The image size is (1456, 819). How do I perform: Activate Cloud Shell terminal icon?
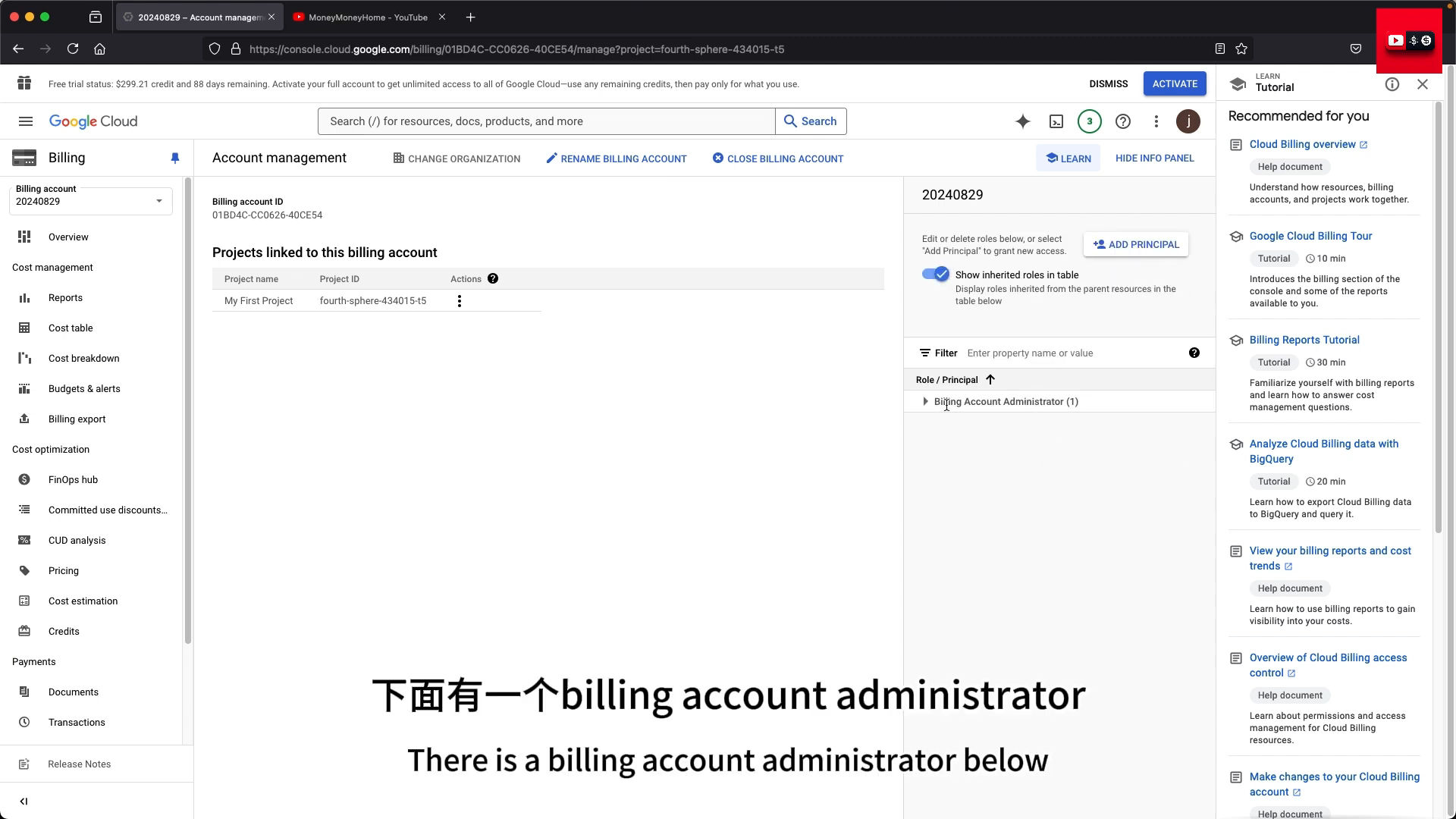1056,121
